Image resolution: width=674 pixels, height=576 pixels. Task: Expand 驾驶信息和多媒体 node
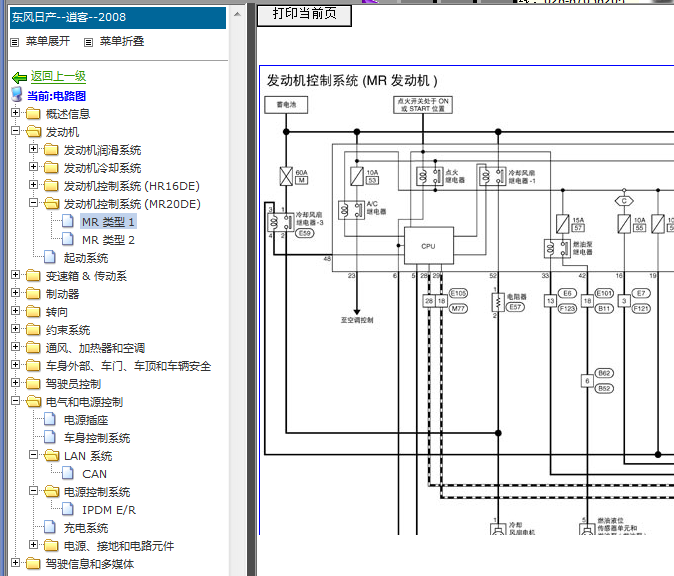[15, 563]
